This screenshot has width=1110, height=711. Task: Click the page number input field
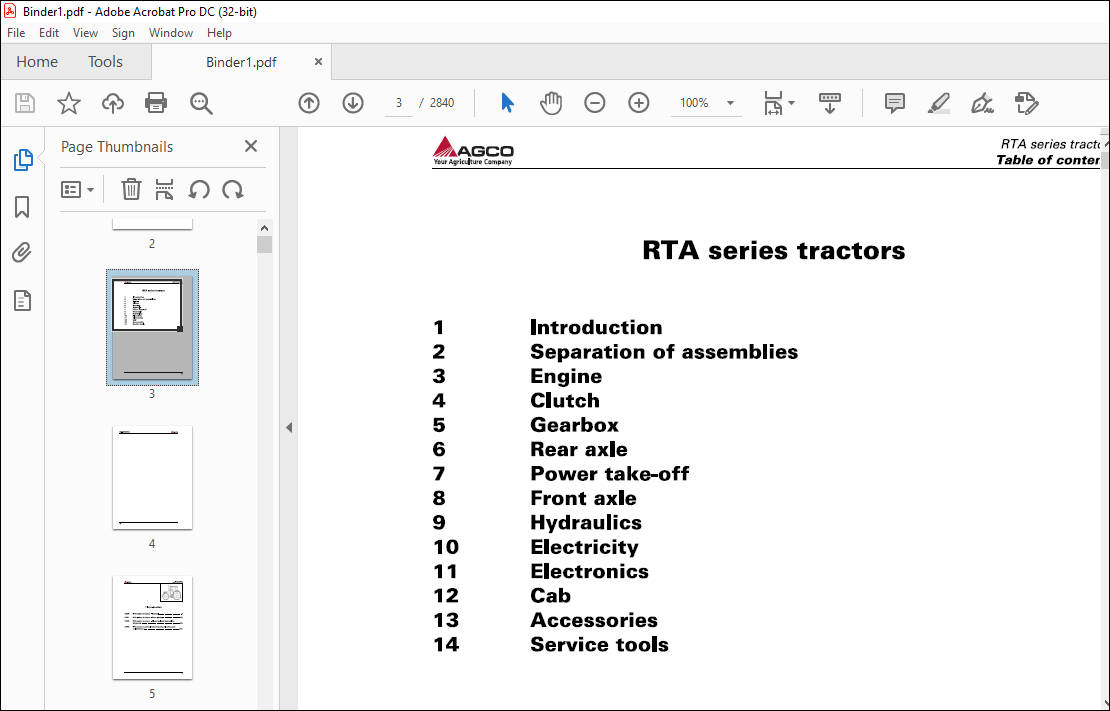click(399, 103)
